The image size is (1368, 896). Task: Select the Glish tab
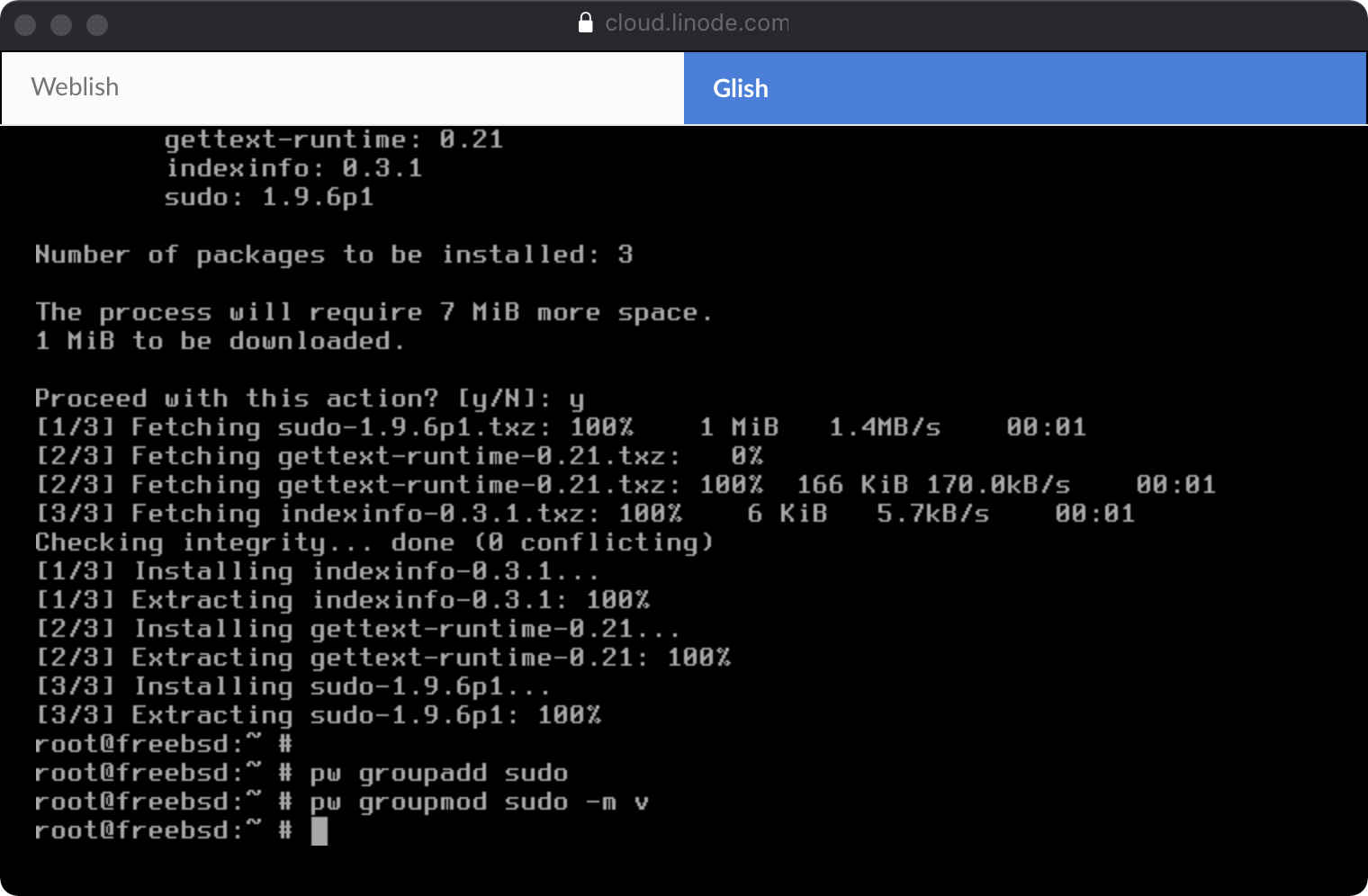[x=1024, y=88]
